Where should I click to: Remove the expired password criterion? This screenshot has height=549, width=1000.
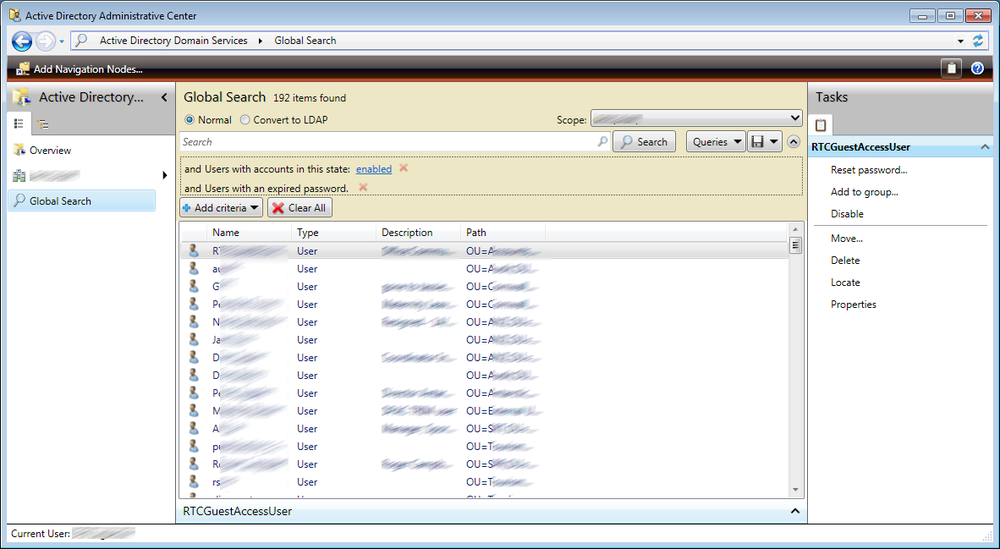pyautogui.click(x=363, y=187)
